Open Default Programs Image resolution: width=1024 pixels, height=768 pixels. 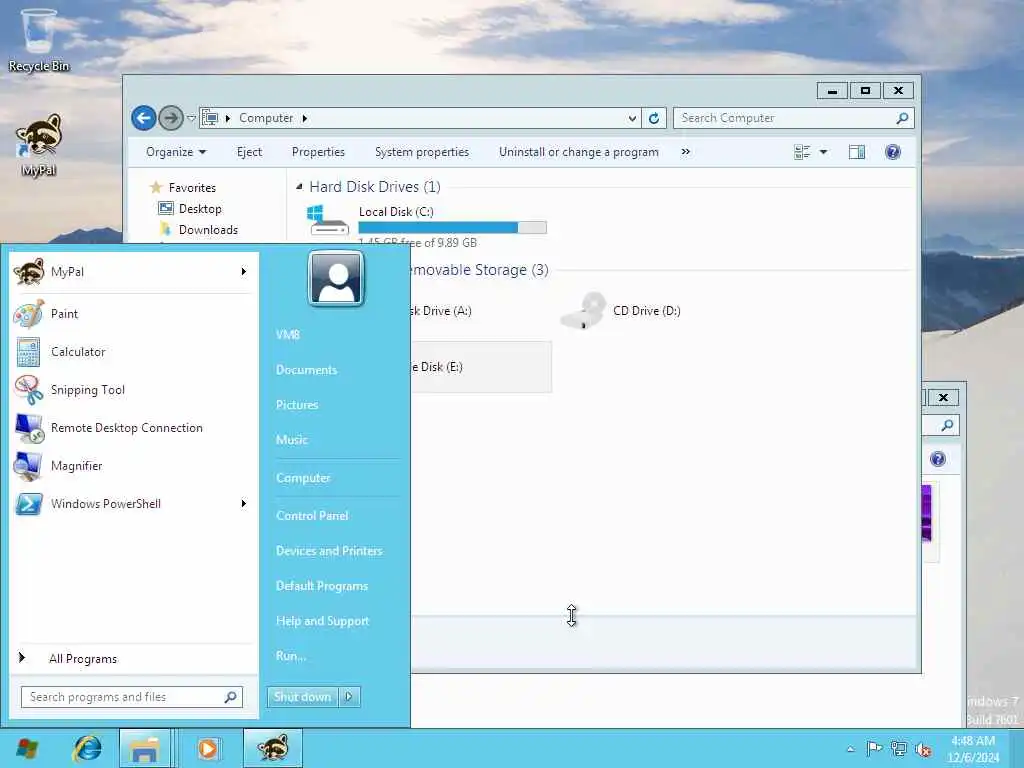pos(322,586)
